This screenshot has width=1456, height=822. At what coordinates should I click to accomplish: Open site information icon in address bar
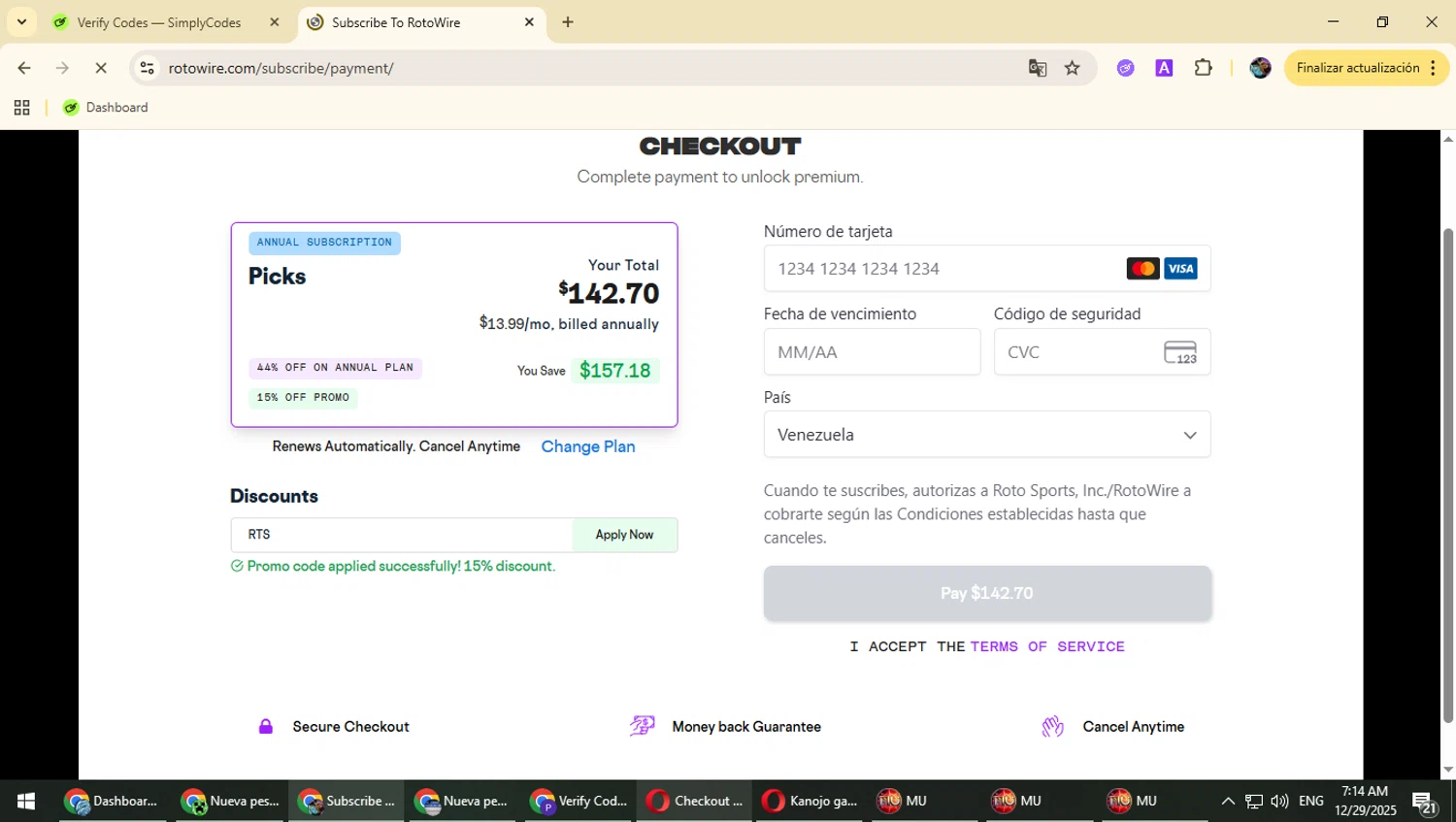(x=147, y=68)
